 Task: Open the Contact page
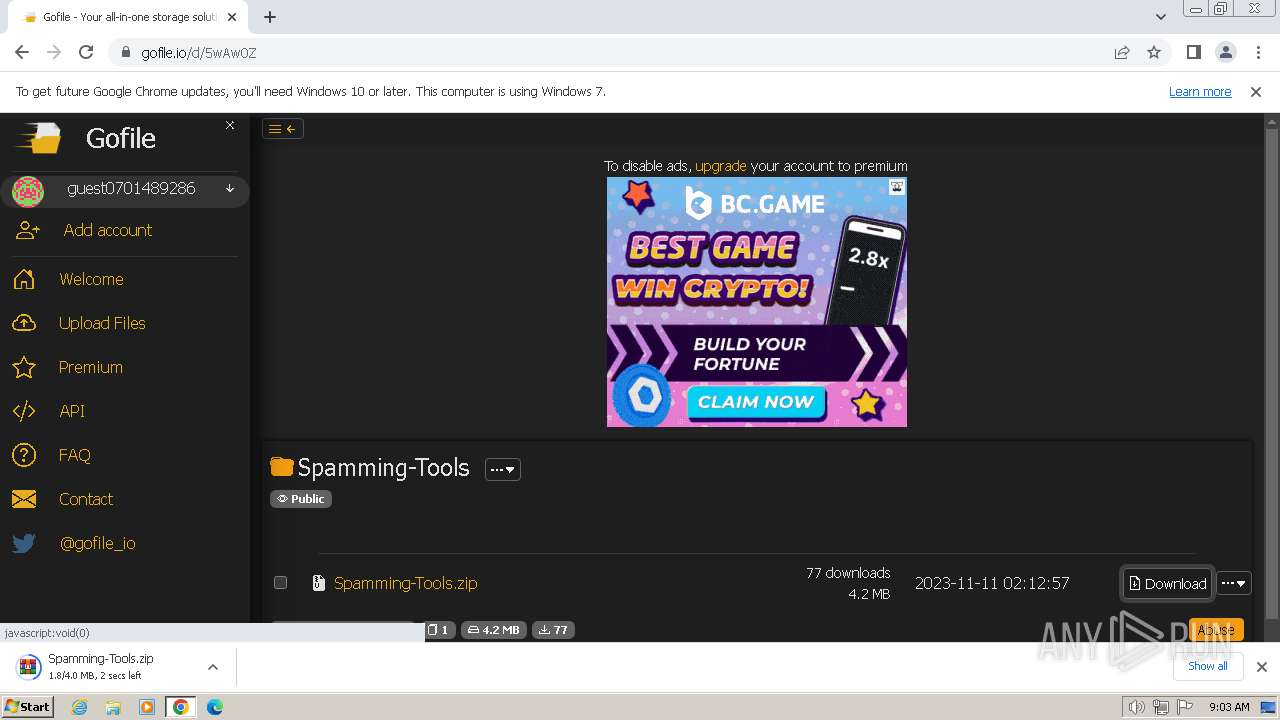coord(86,499)
